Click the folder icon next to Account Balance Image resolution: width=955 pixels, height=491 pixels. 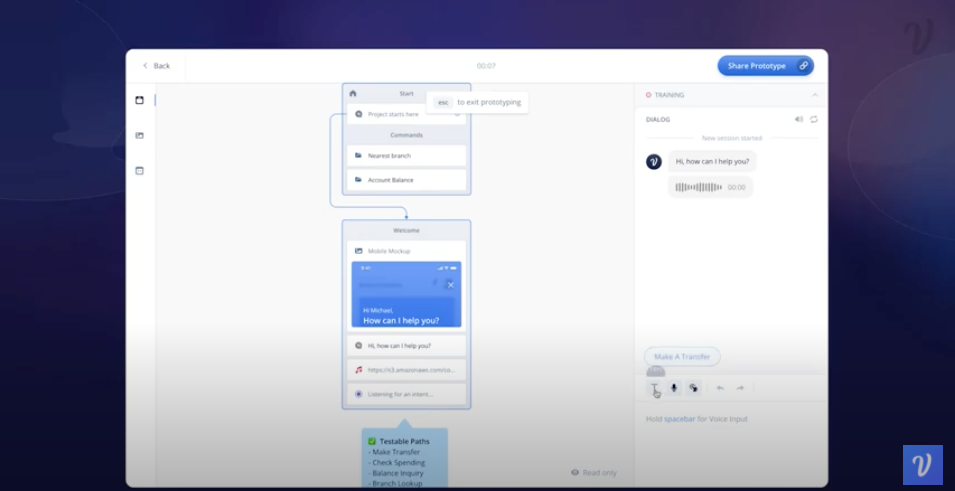coord(358,180)
